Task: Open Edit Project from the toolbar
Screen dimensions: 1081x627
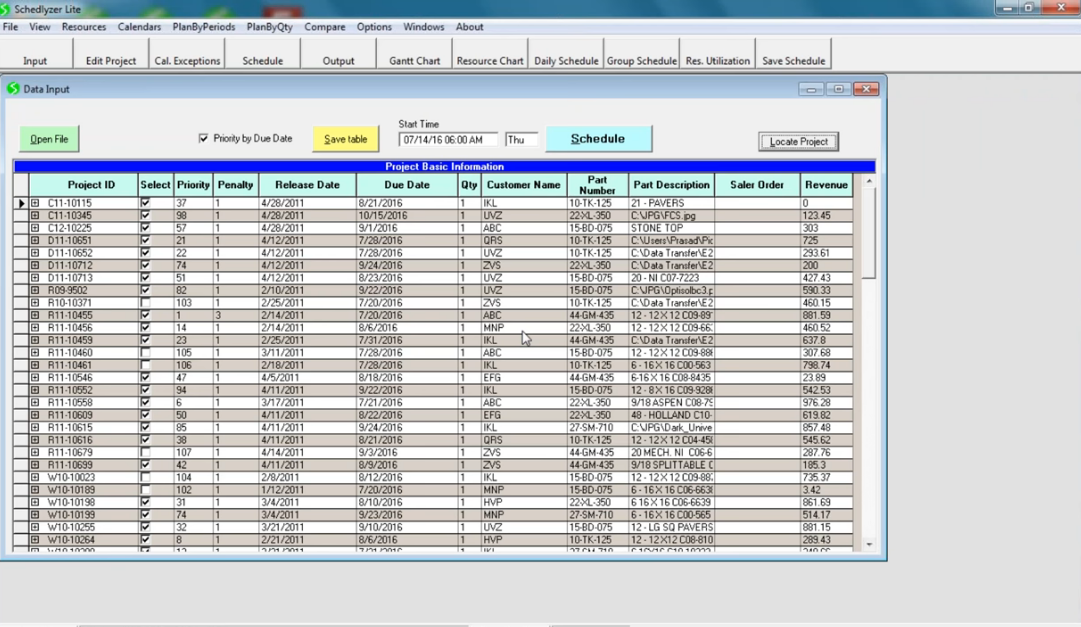Action: coord(111,60)
